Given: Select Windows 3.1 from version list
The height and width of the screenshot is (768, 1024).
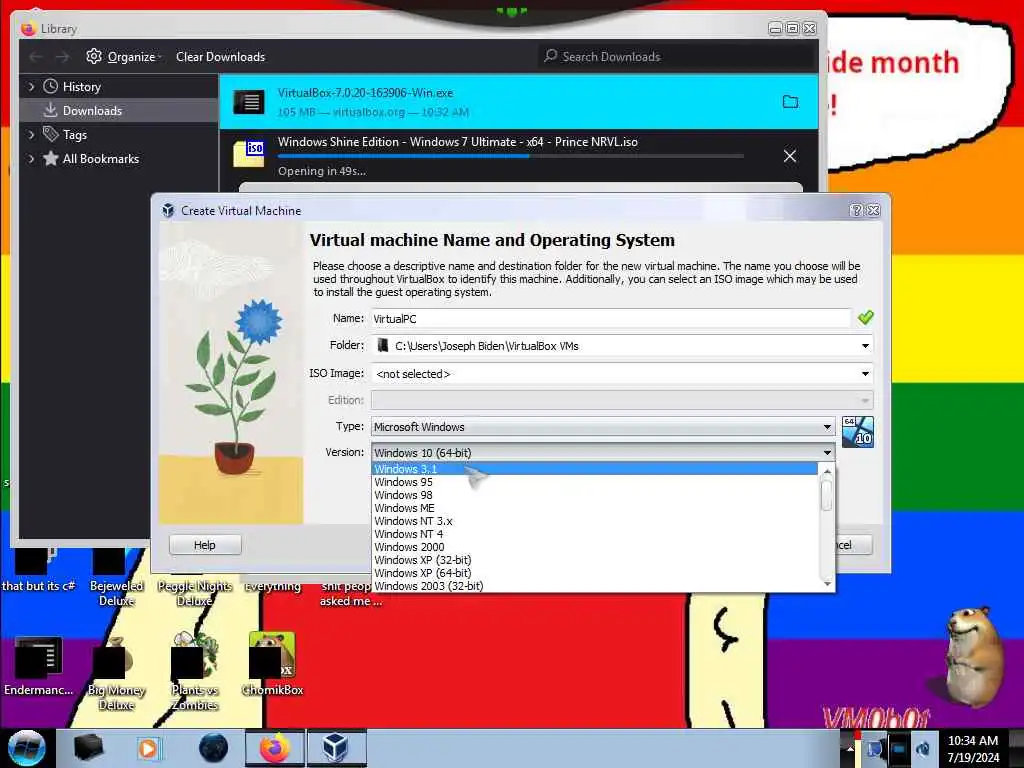Looking at the screenshot, I should click(594, 469).
